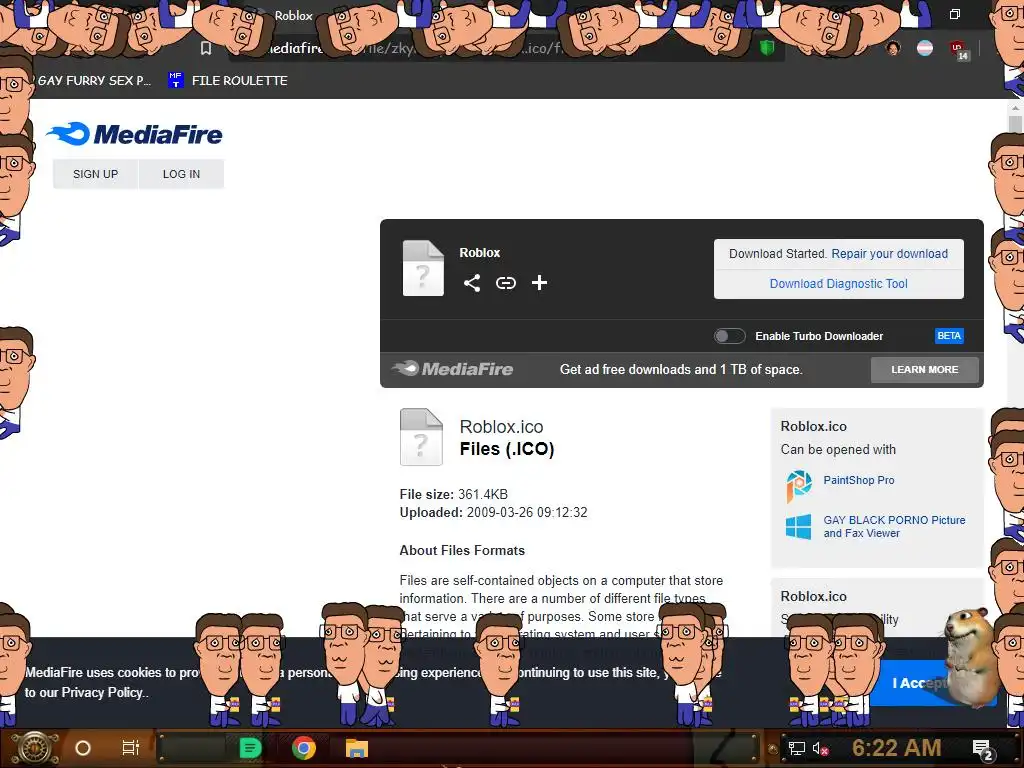Screen dimensions: 1024x768
Task: Click the unknown file icon in dark download box
Action: pyautogui.click(x=423, y=268)
